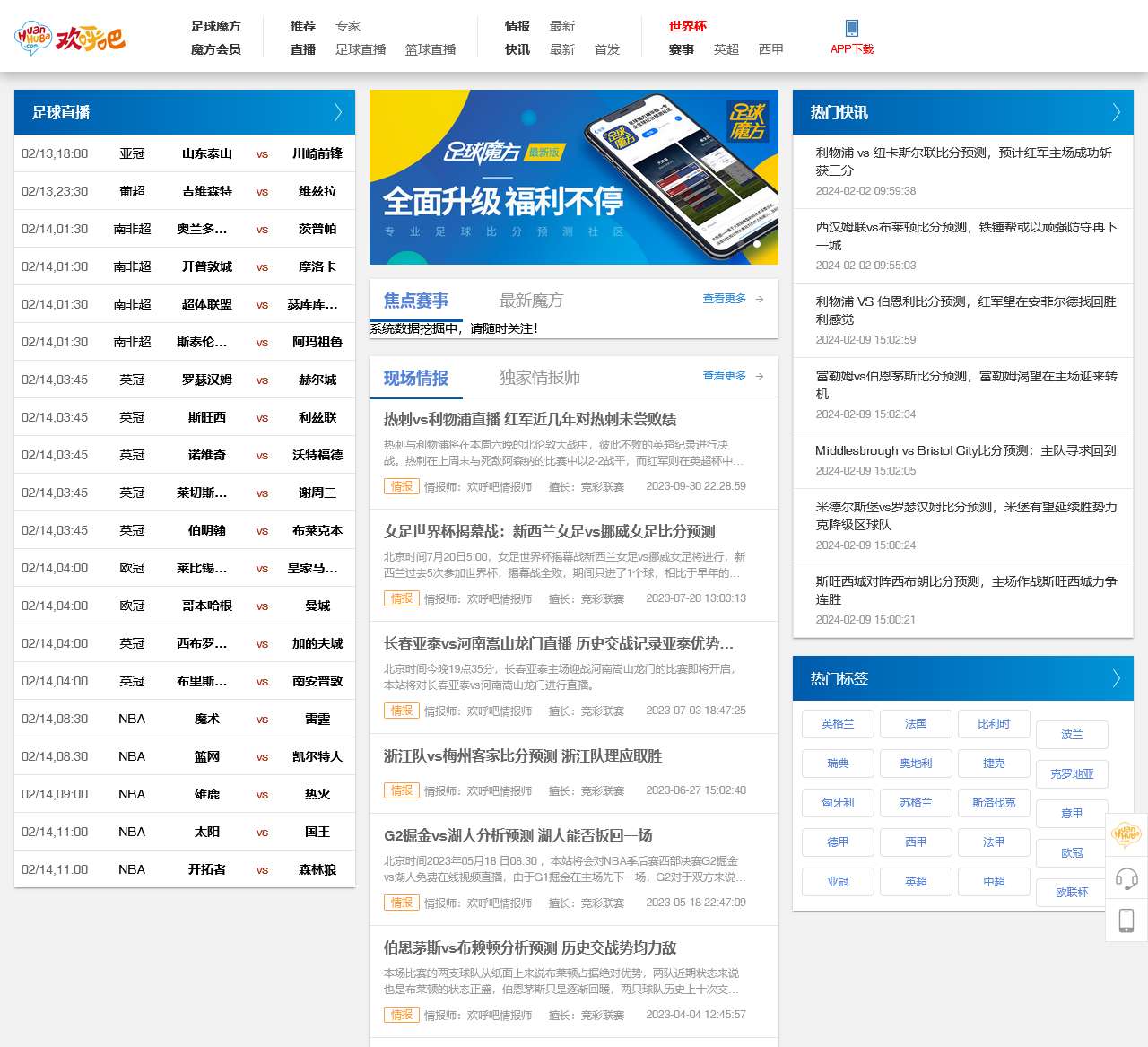Viewport: 1148px width, 1047px height.
Task: Expand 足球直播 panel header arrow
Action: click(x=337, y=112)
